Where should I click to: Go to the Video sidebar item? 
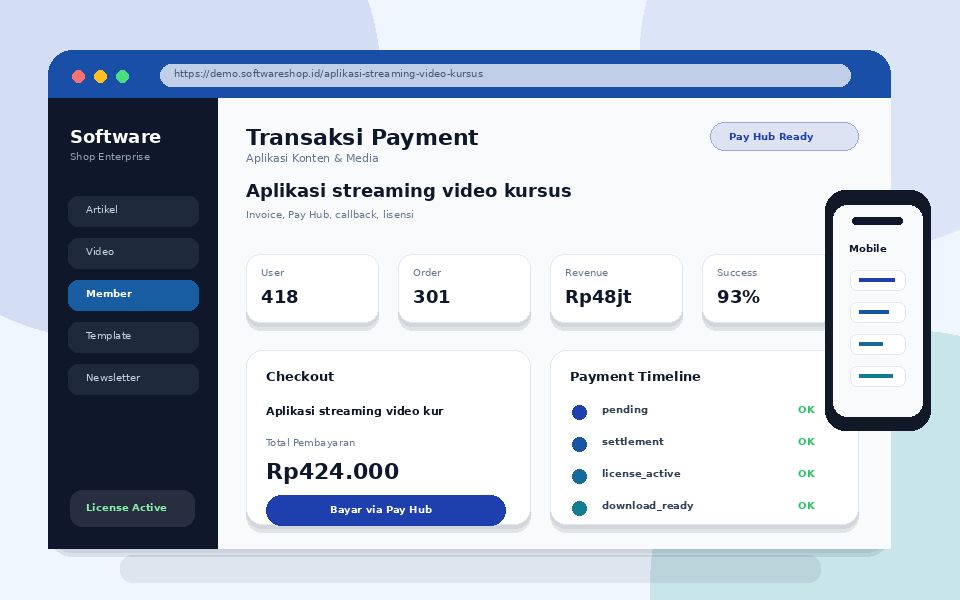pos(133,253)
